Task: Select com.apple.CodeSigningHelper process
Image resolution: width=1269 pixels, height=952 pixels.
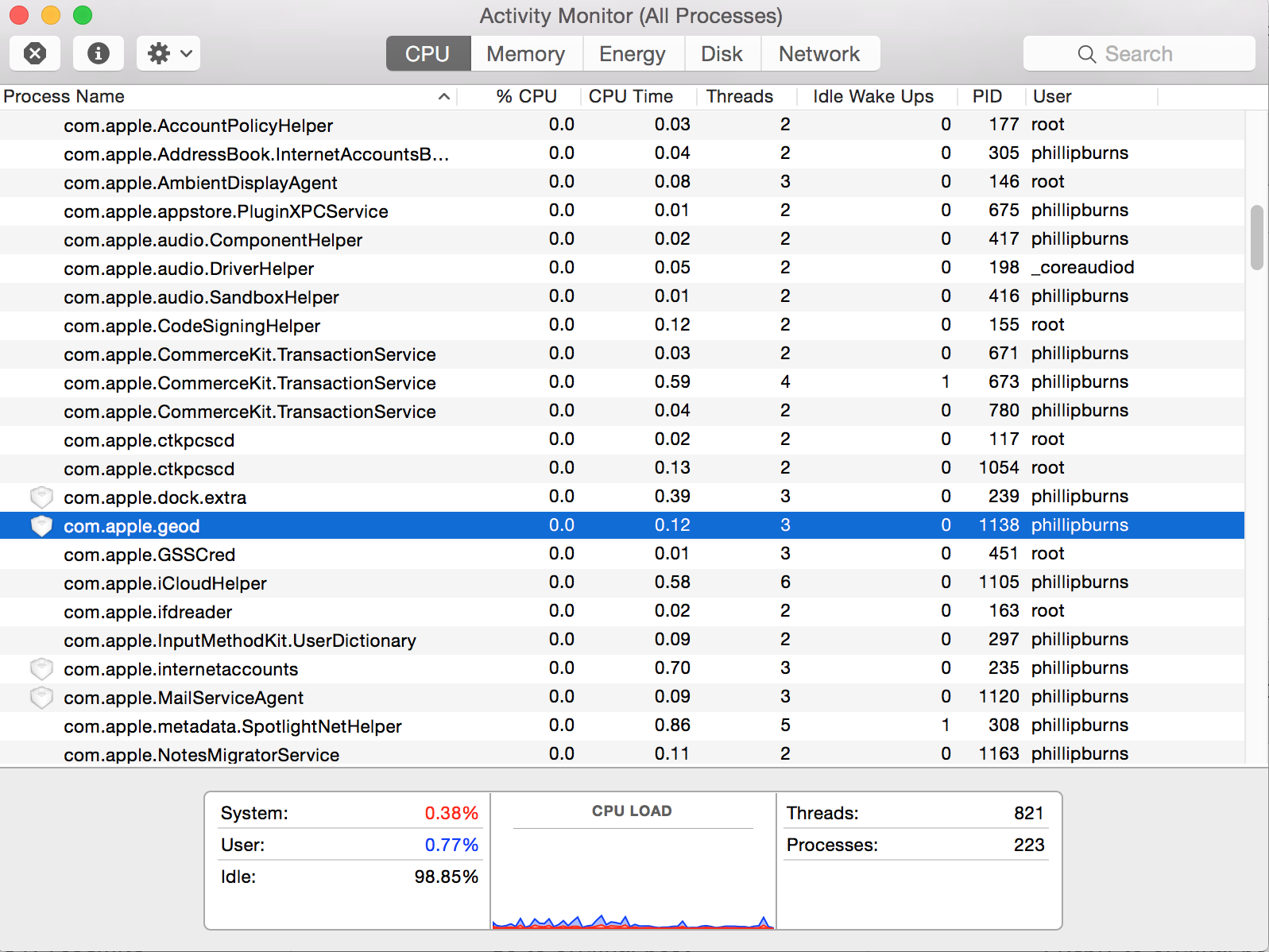Action: [x=622, y=326]
